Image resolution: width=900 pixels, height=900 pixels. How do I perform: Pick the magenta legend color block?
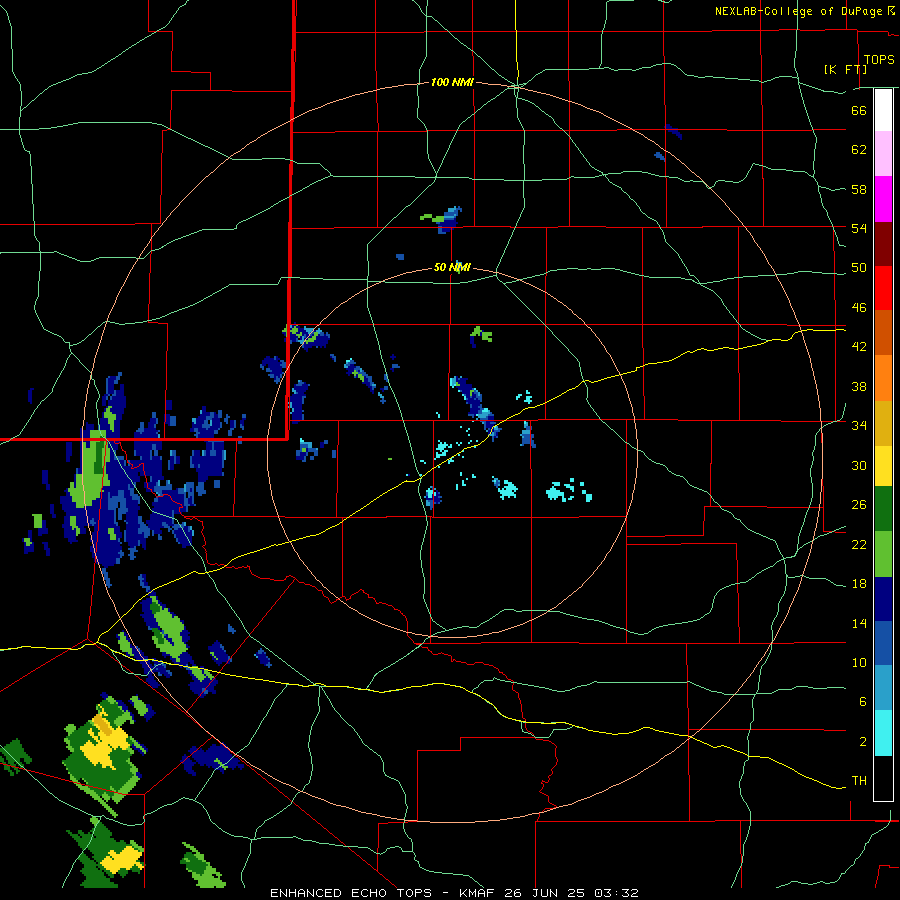(x=883, y=199)
